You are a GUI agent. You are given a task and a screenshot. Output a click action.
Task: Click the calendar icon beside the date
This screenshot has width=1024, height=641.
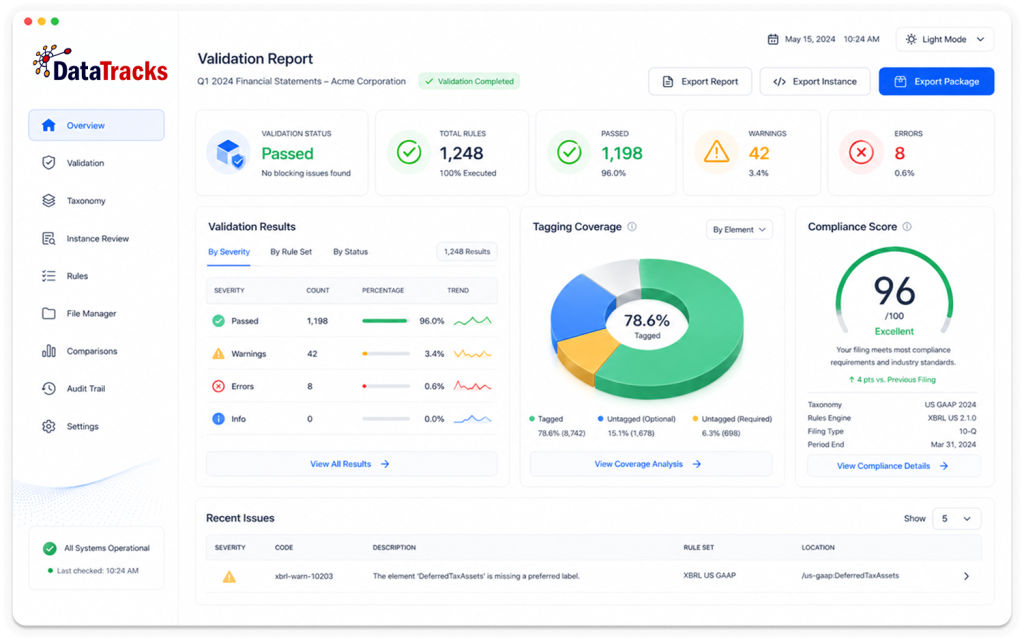773,39
